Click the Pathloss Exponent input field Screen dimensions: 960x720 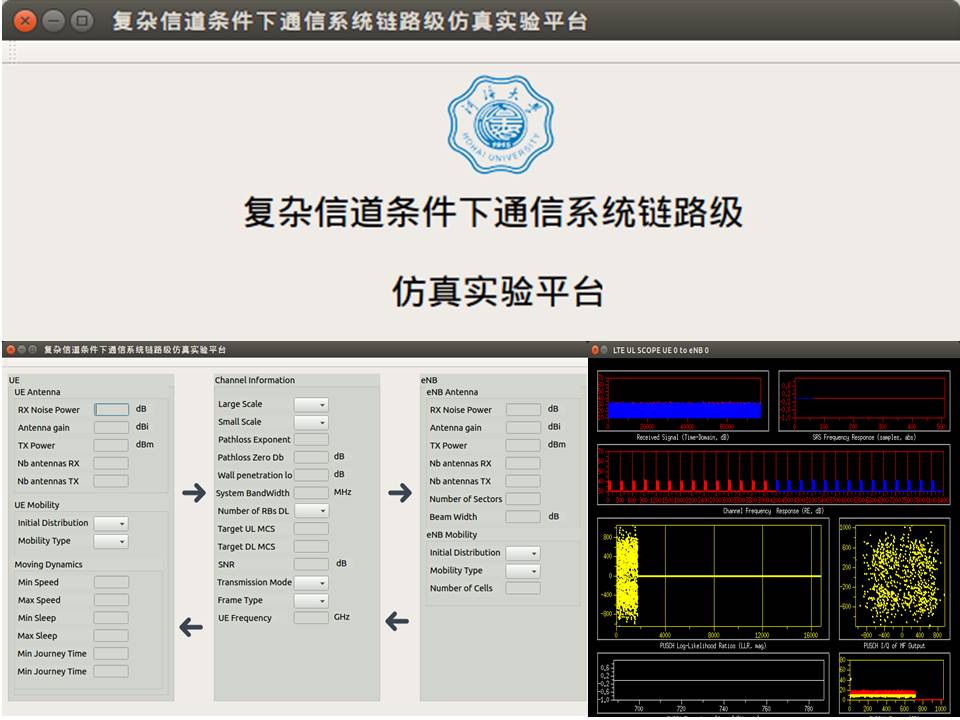[x=311, y=439]
